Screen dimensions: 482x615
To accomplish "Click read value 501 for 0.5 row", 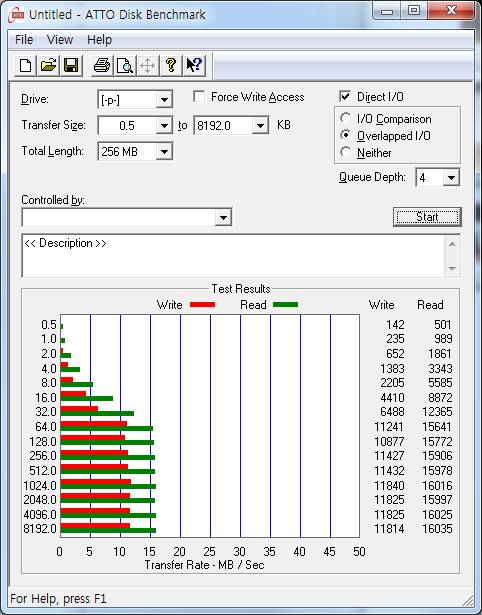I will coord(443,325).
